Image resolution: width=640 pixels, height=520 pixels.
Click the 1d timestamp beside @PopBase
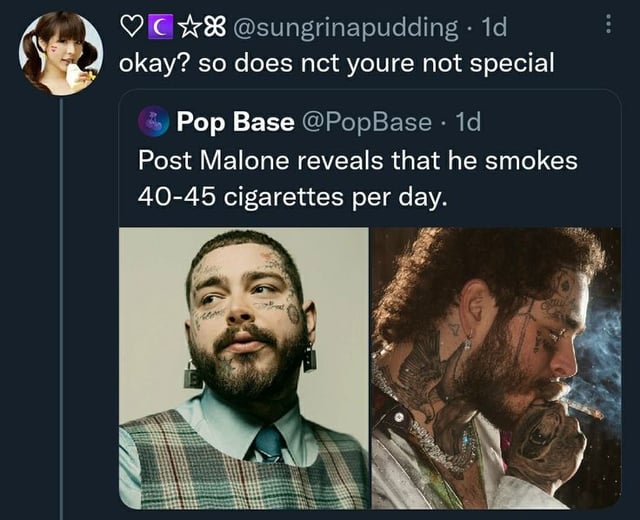(467, 122)
